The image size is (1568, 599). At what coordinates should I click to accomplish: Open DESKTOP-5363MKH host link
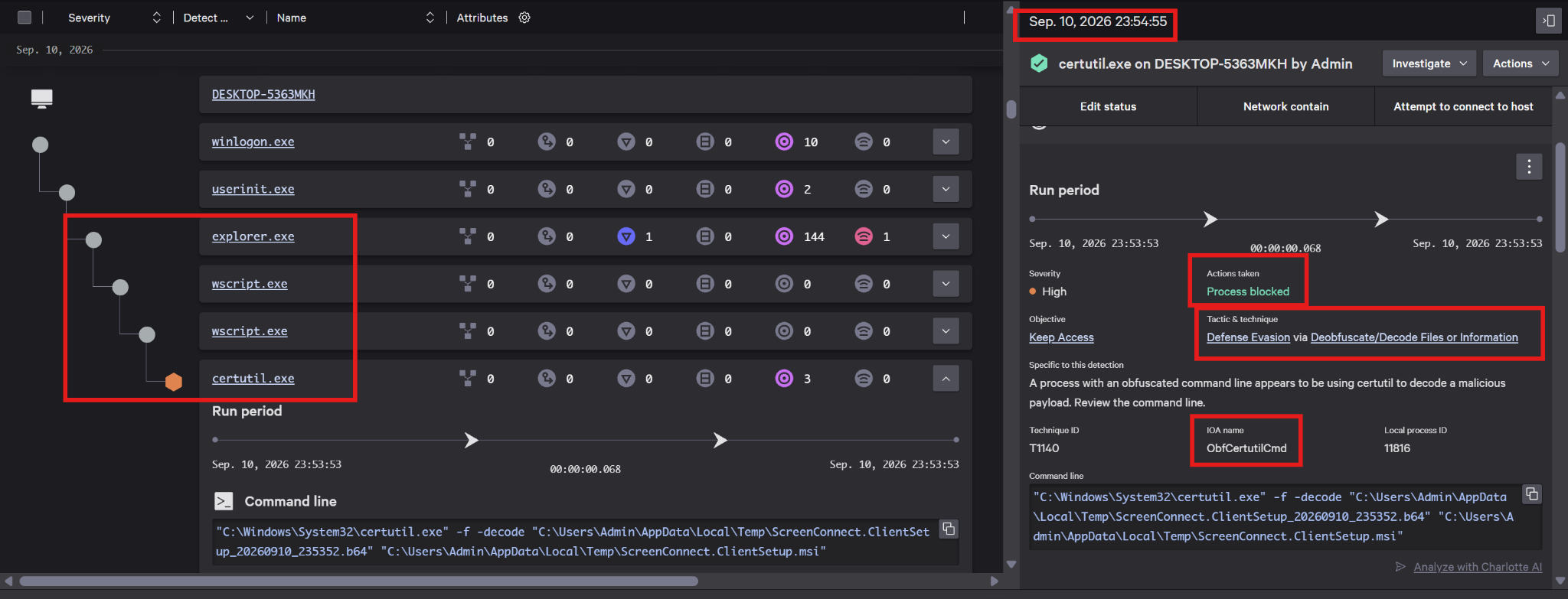(263, 94)
